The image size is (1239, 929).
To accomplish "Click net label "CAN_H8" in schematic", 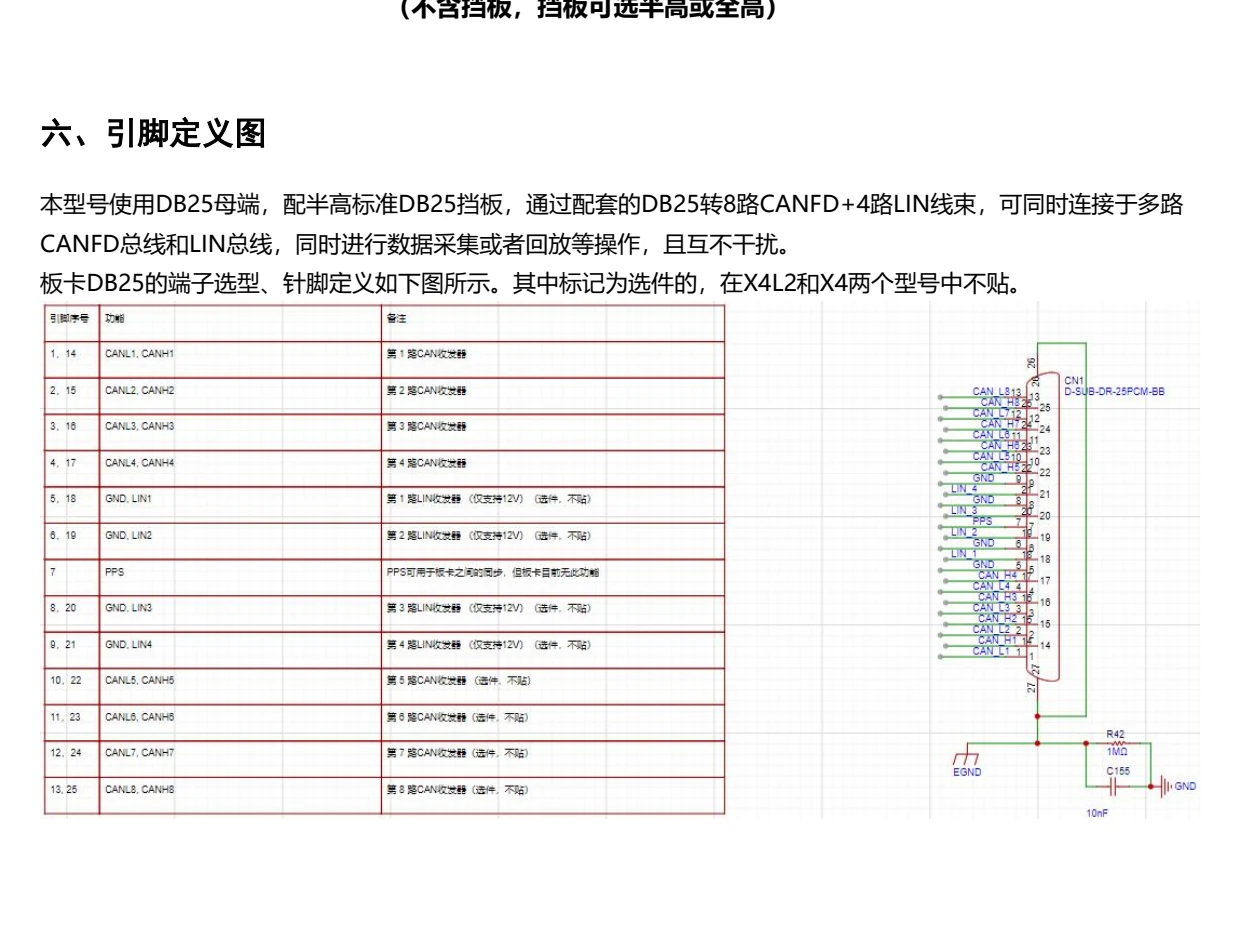I will 999,402.
